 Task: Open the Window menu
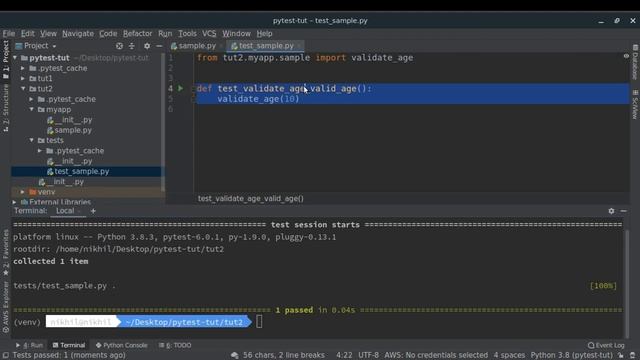click(236, 33)
